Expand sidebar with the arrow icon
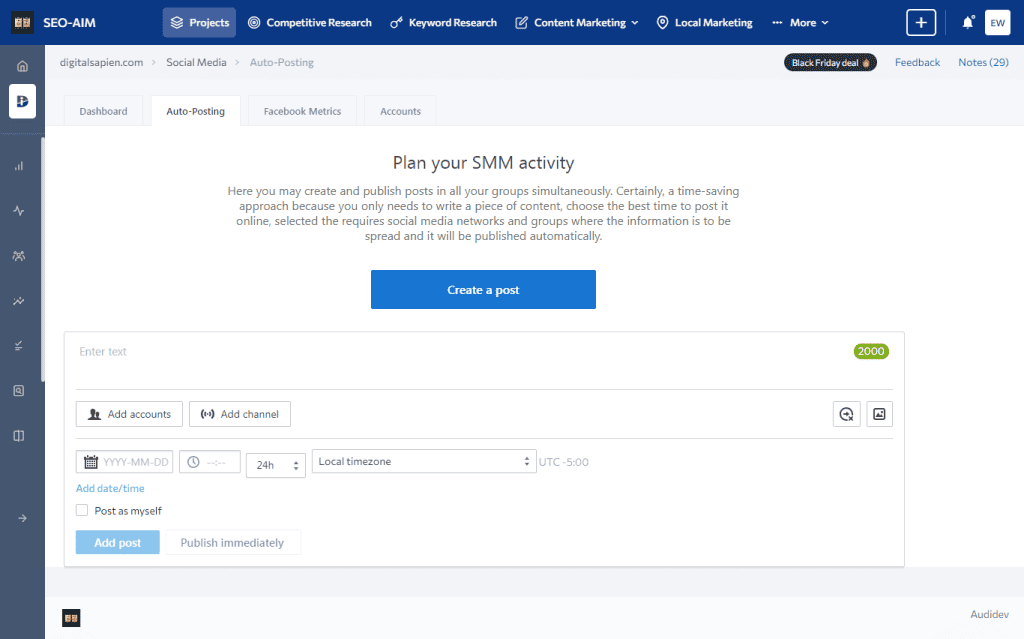Screen dimensions: 1024x639 [22, 518]
